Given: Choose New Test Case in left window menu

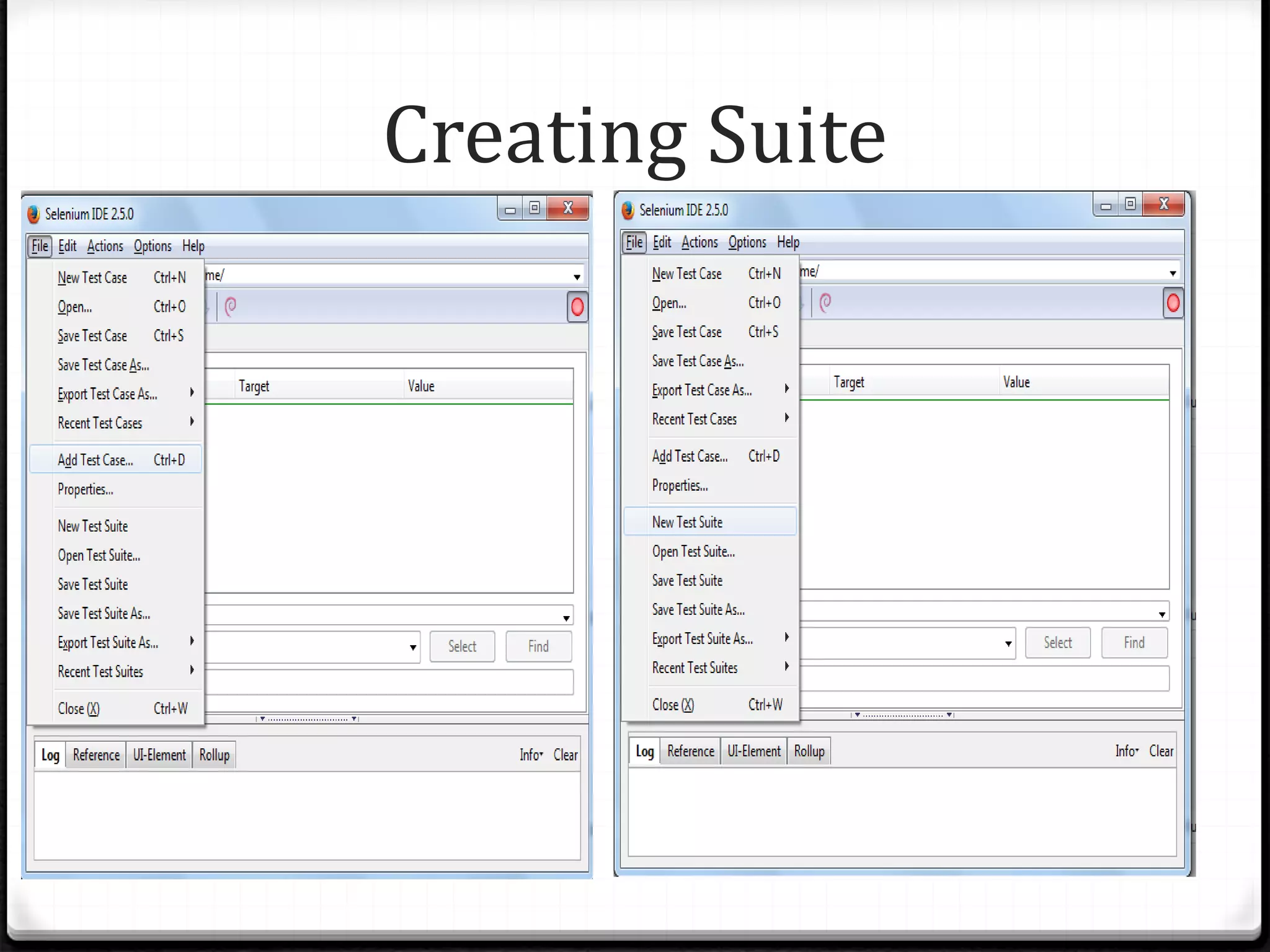Looking at the screenshot, I should pos(116,278).
